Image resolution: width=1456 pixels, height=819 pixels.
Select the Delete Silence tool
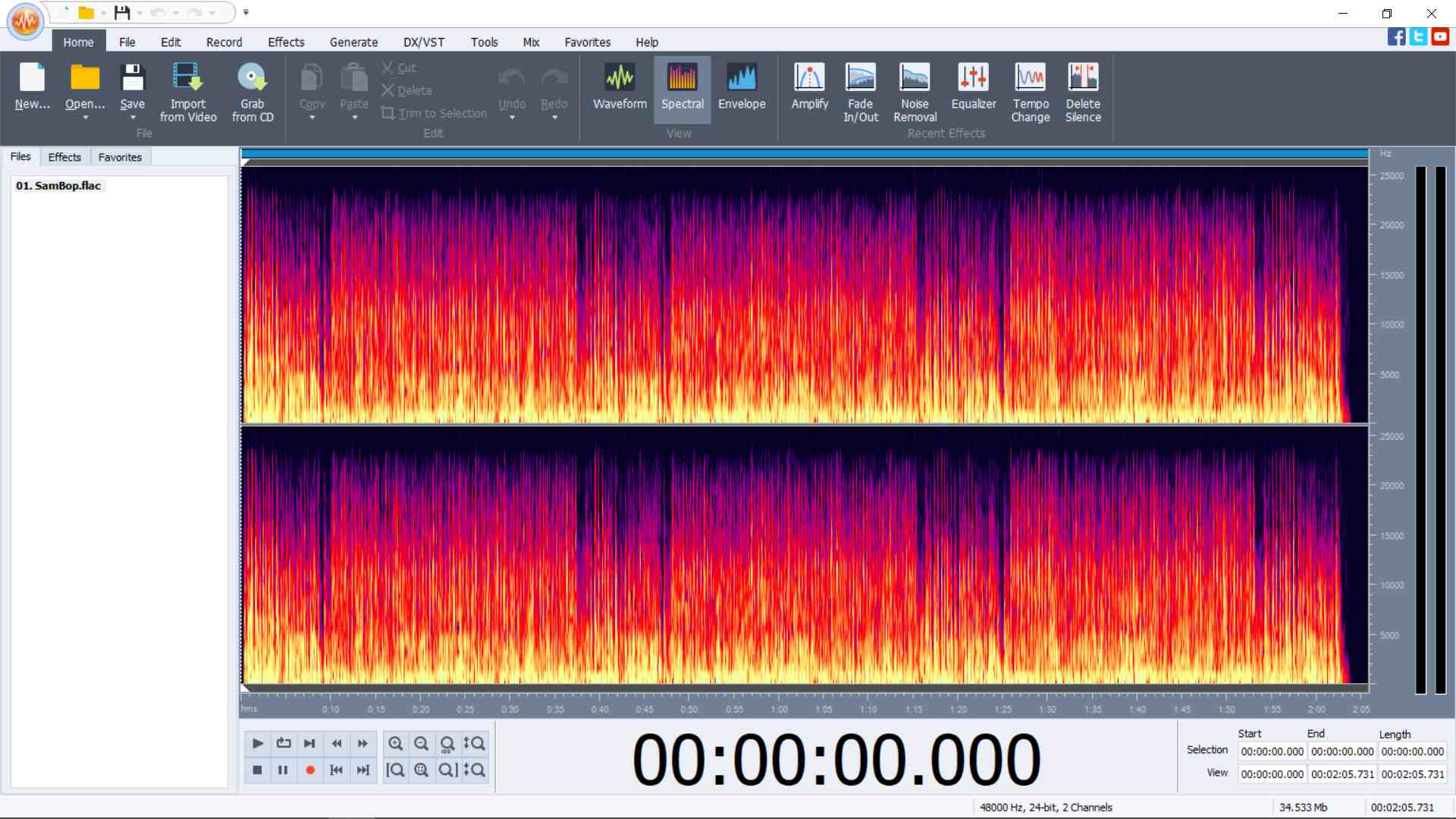point(1083,89)
